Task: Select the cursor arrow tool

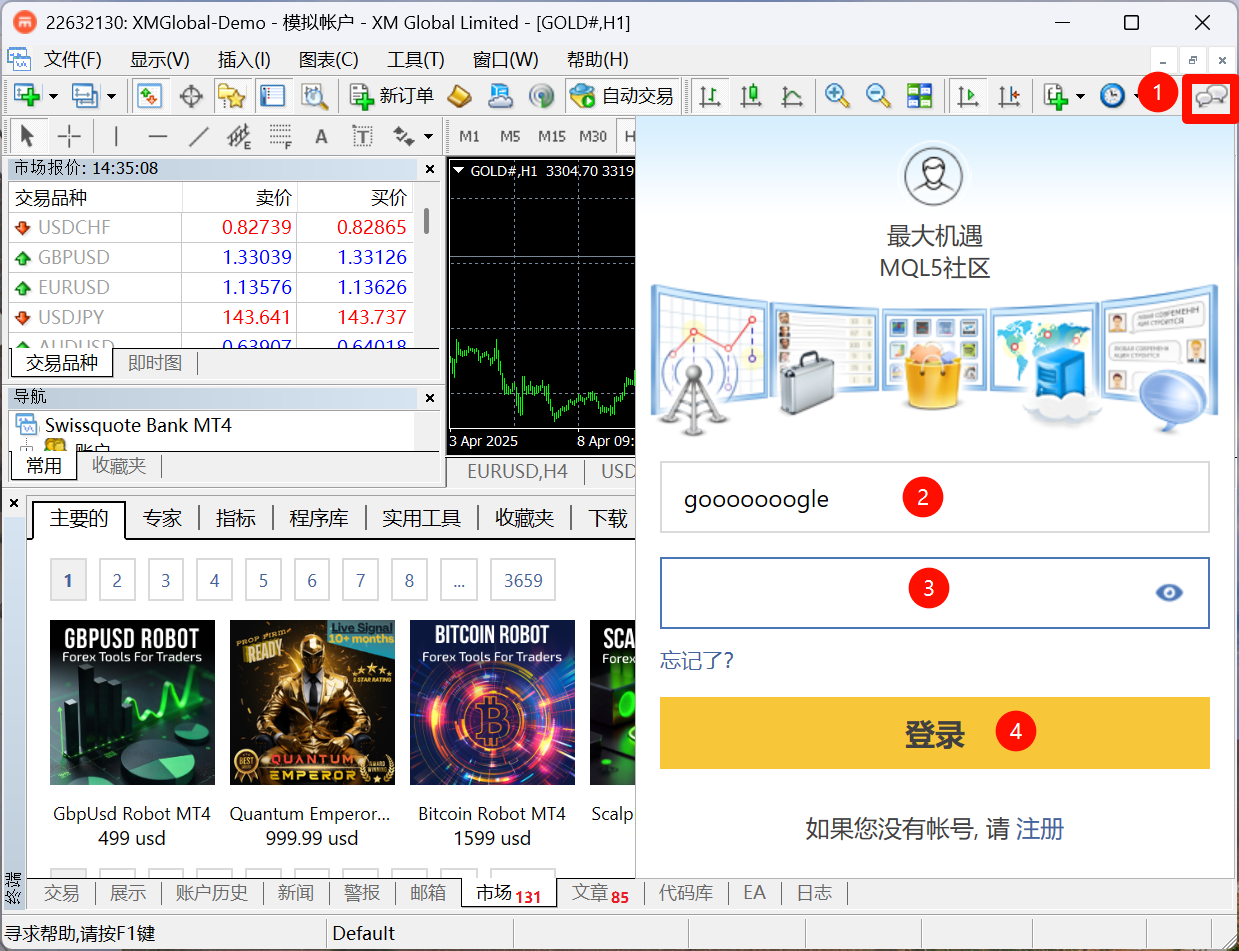Action: point(27,135)
